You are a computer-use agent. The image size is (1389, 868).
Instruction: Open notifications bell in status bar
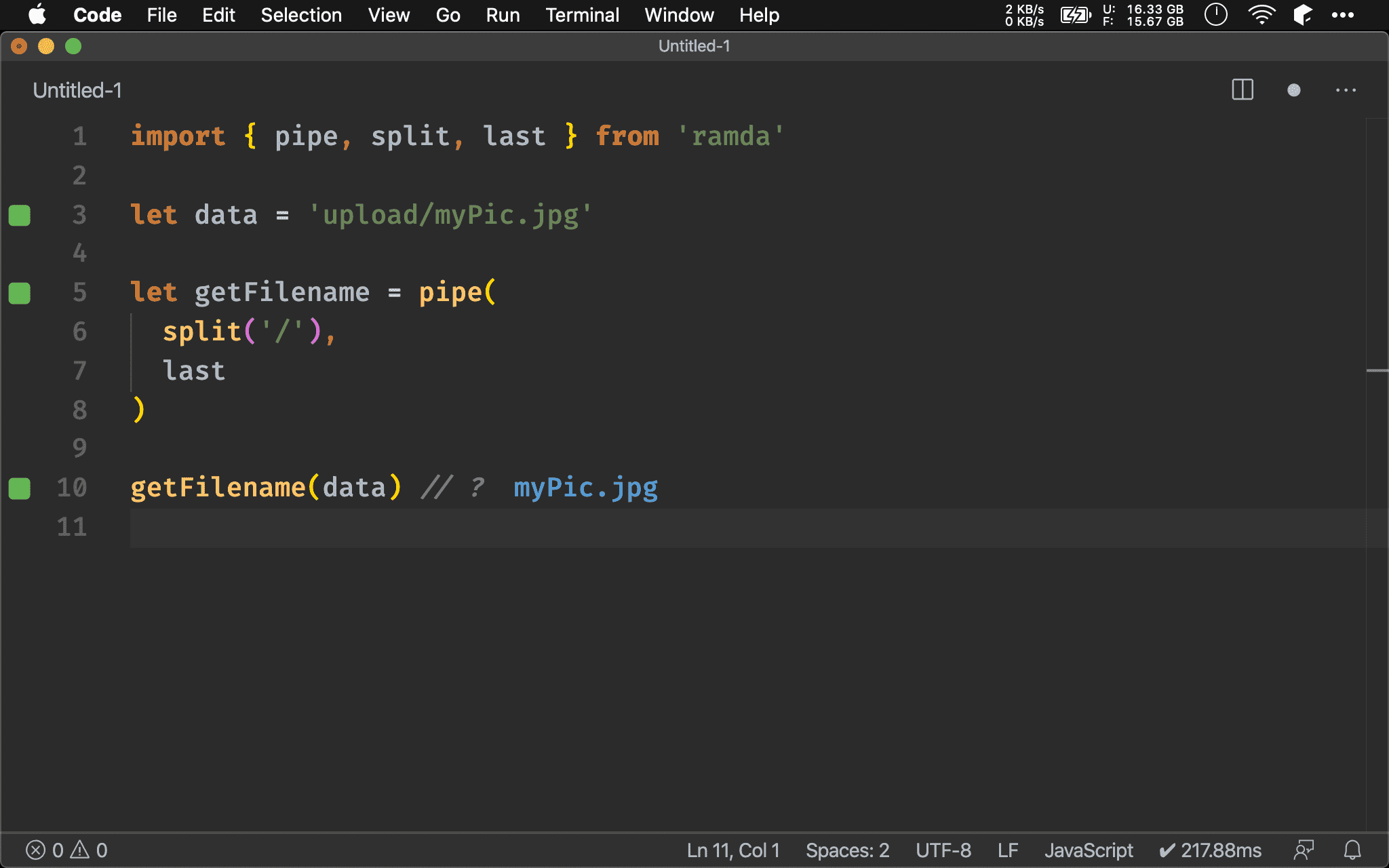point(1352,850)
